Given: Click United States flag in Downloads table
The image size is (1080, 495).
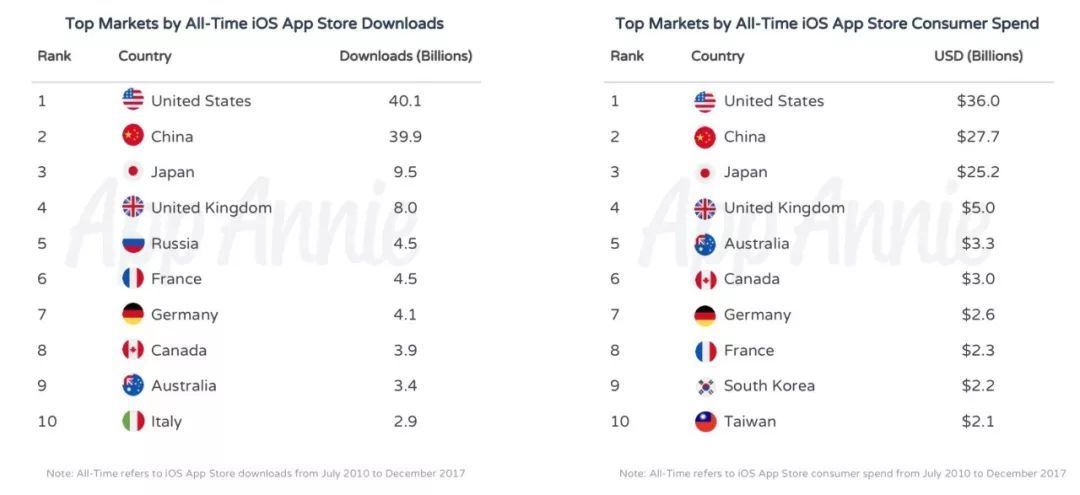Looking at the screenshot, I should tap(133, 100).
